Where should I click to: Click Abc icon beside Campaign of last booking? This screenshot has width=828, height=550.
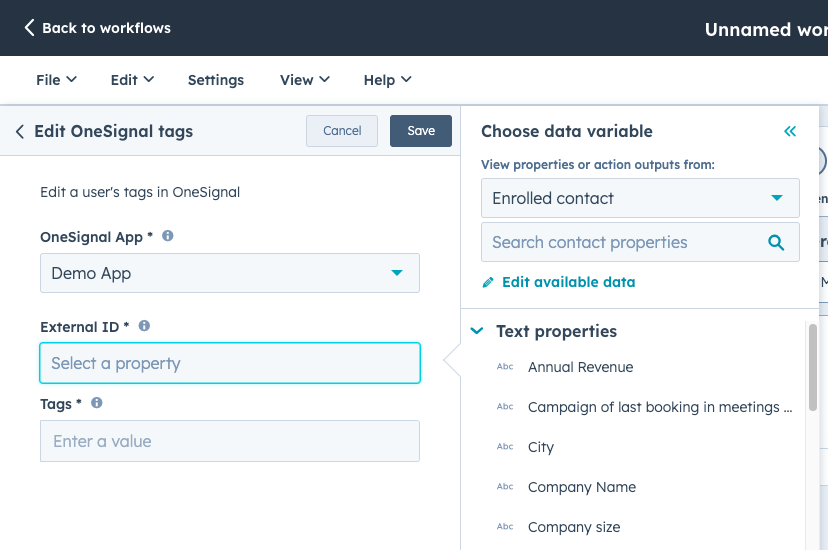tap(505, 406)
